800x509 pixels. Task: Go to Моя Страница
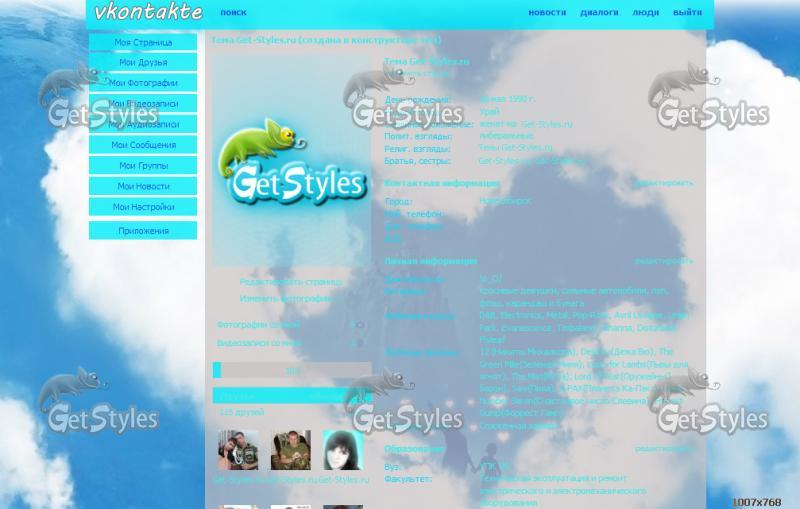tap(143, 42)
